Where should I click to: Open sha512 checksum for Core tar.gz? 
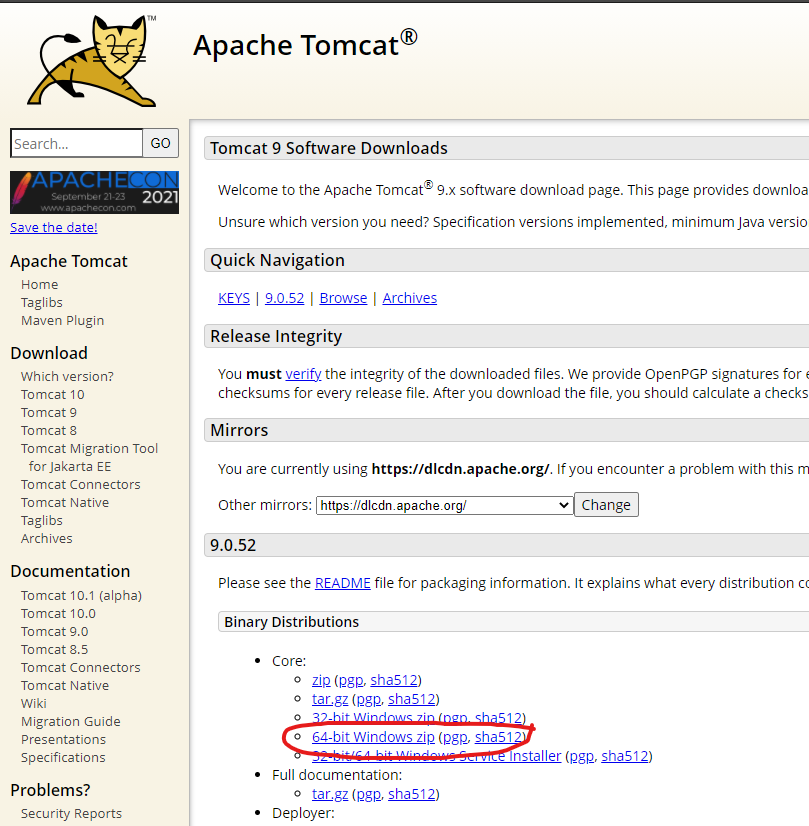coord(412,699)
